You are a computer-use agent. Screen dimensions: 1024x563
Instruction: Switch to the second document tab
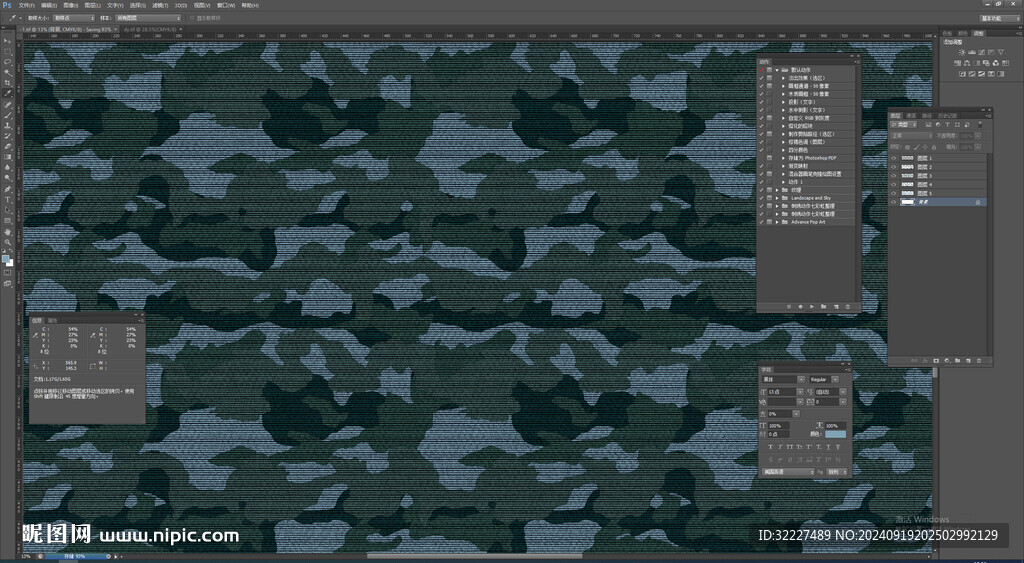[152, 29]
